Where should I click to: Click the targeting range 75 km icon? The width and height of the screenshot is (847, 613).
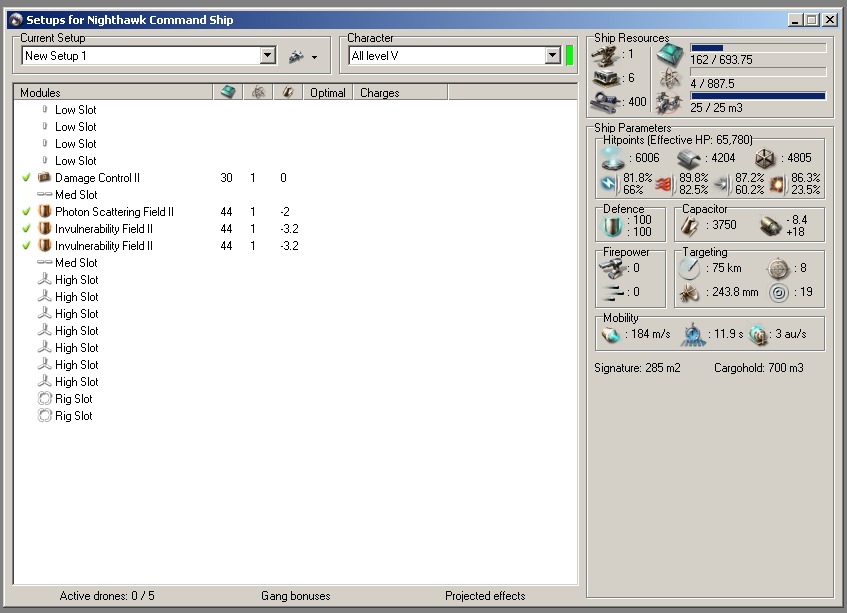coord(689,268)
